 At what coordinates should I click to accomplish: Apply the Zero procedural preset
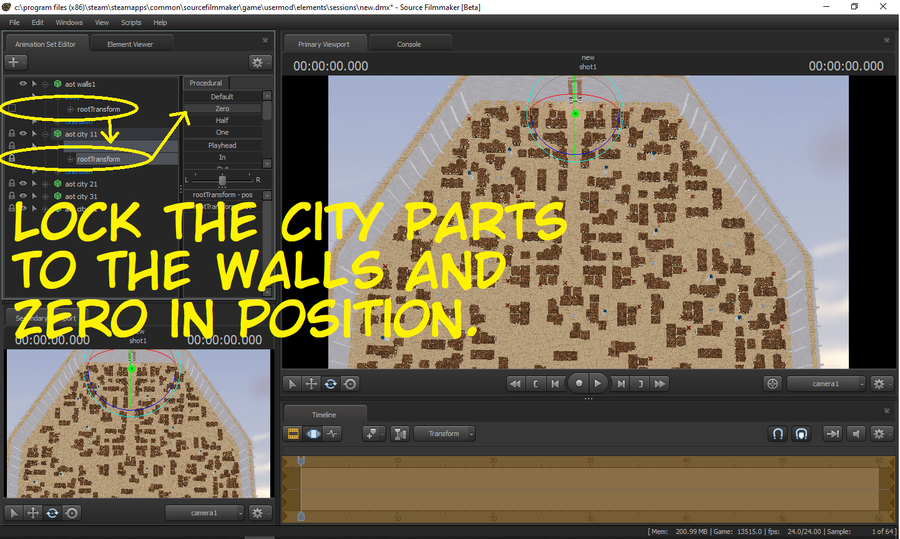coord(222,108)
